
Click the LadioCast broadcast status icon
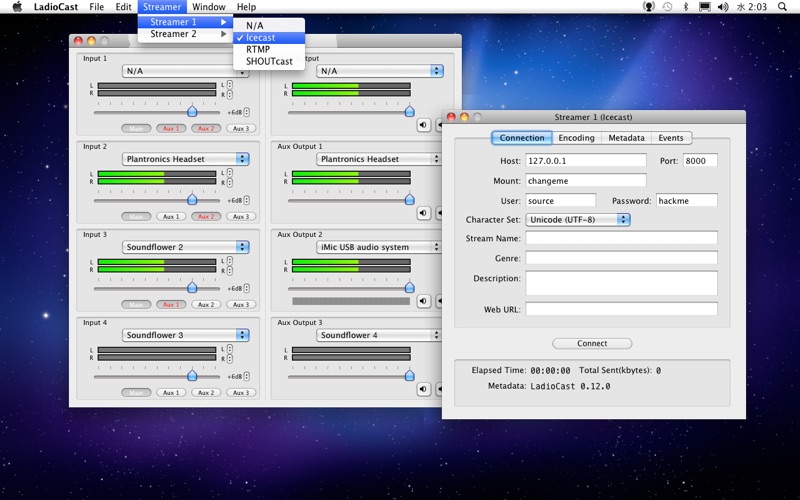click(649, 7)
